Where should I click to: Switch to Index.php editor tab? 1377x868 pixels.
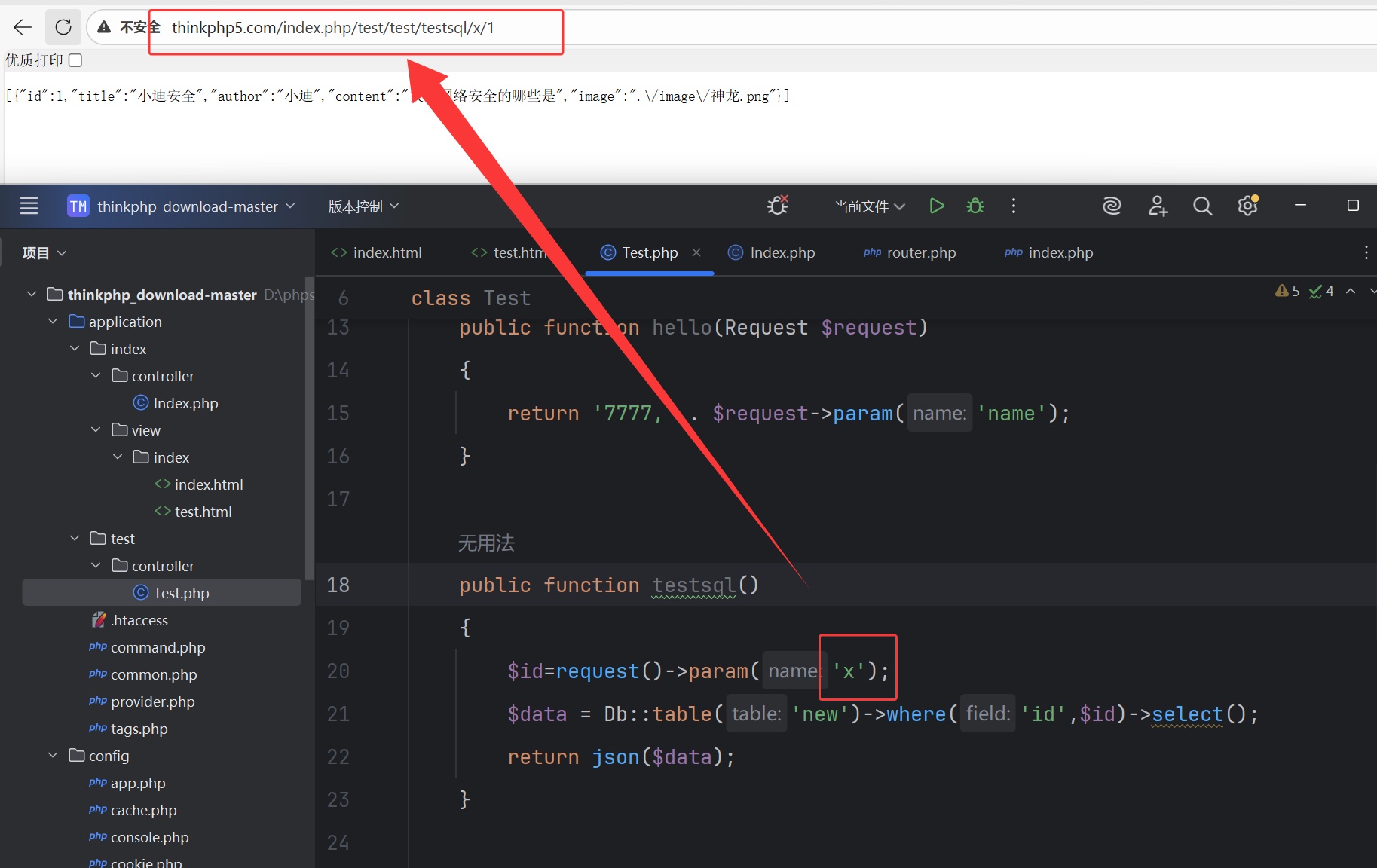[772, 252]
